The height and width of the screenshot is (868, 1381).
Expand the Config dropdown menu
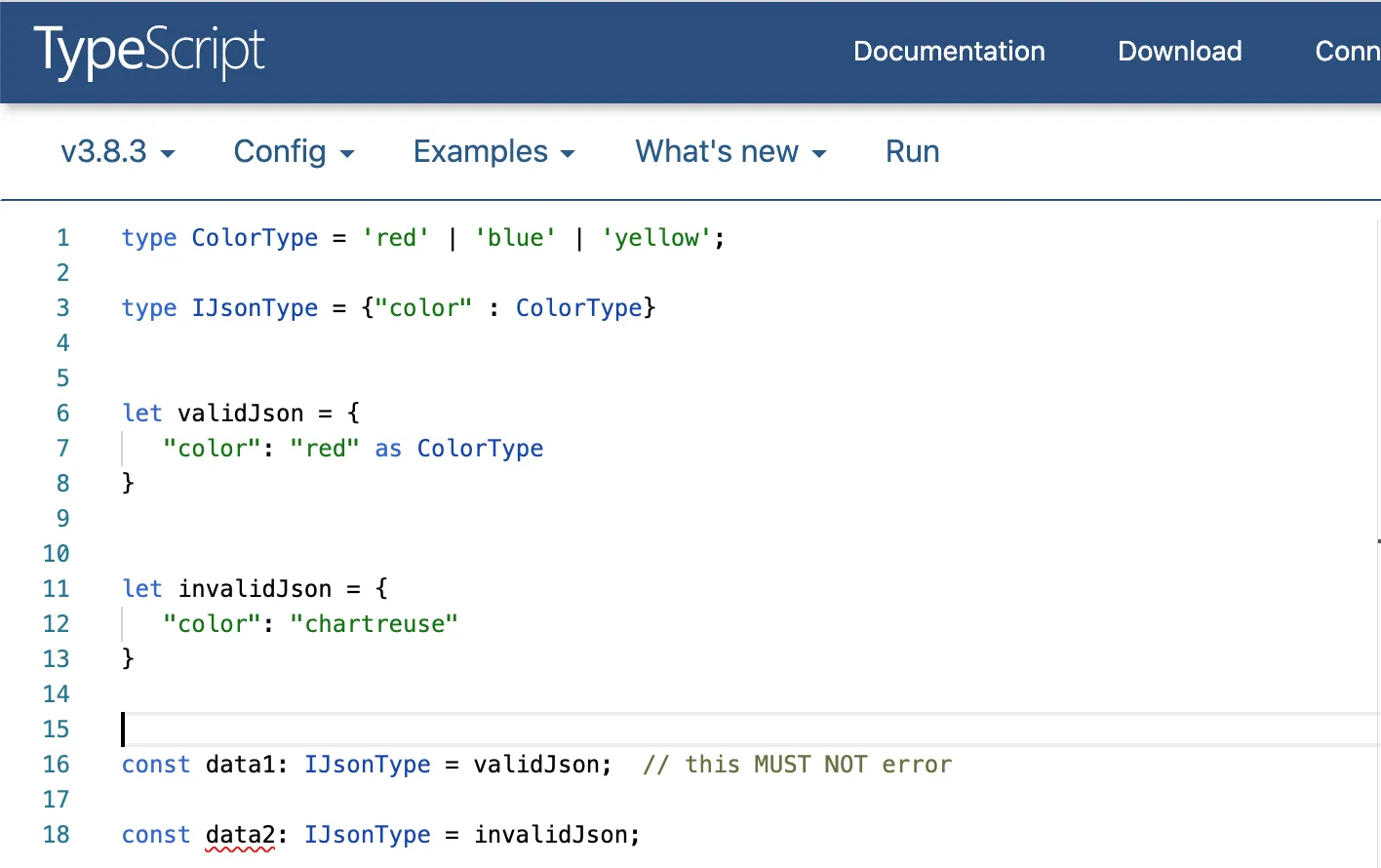[294, 152]
